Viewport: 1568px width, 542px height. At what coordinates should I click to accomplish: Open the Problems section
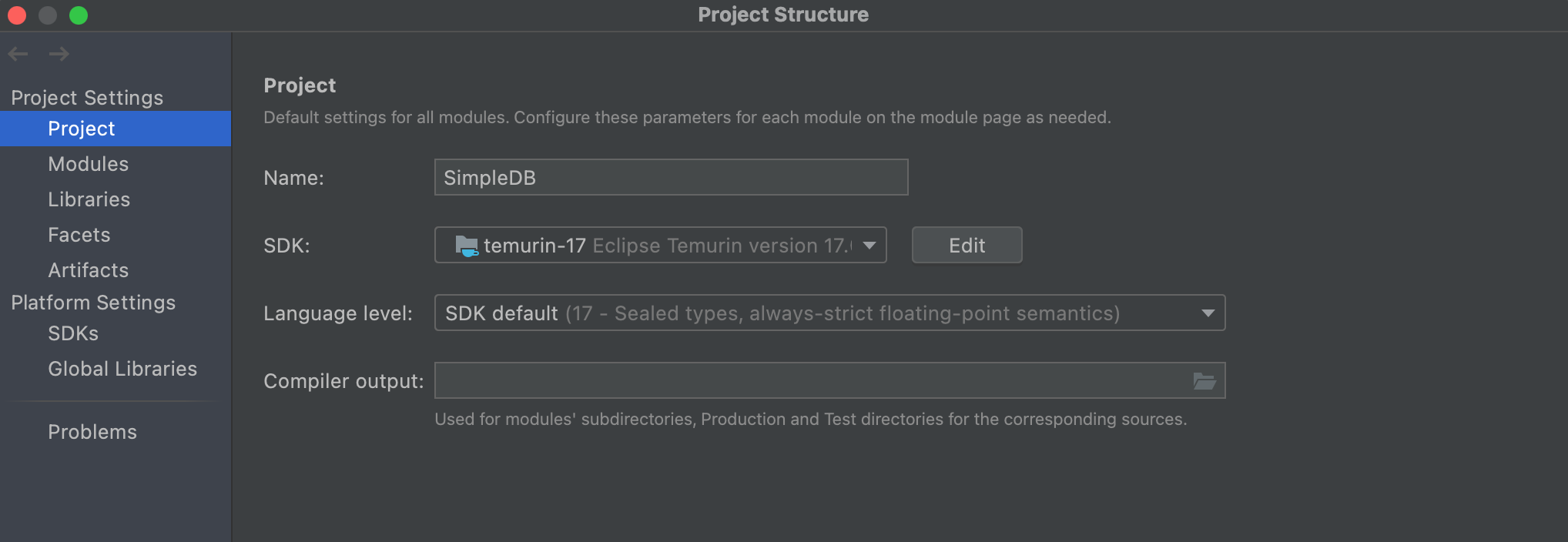click(92, 431)
